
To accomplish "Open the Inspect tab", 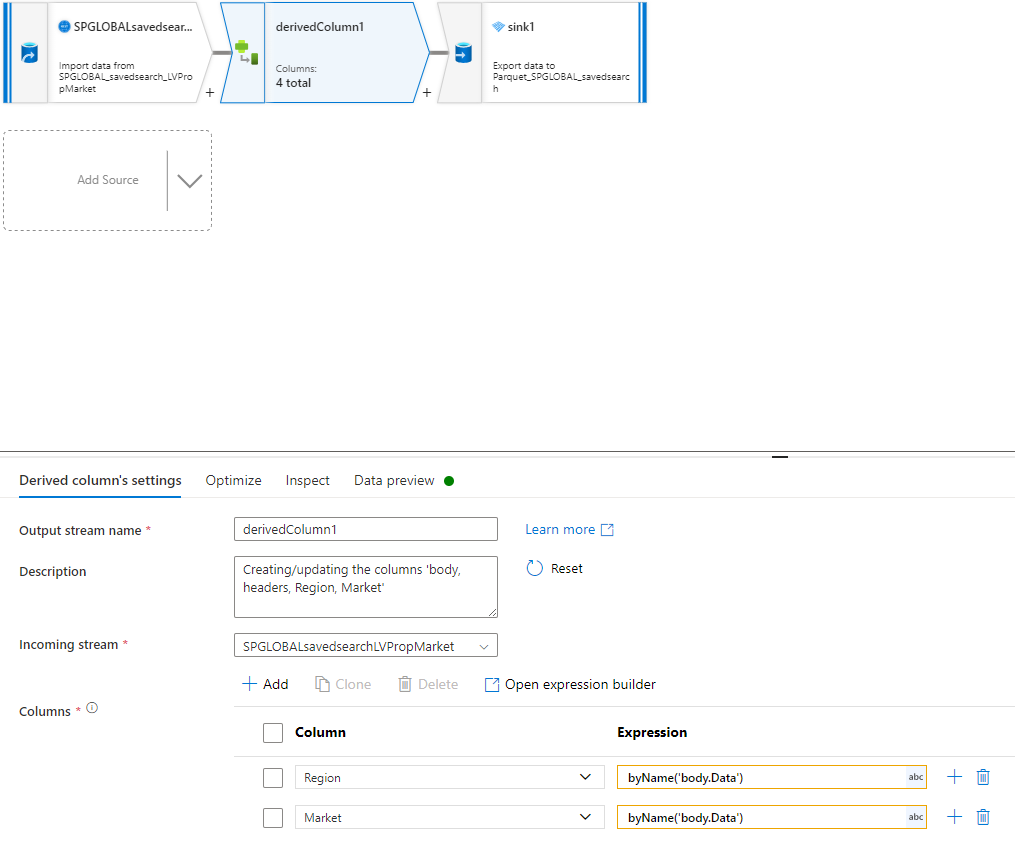I will [307, 480].
